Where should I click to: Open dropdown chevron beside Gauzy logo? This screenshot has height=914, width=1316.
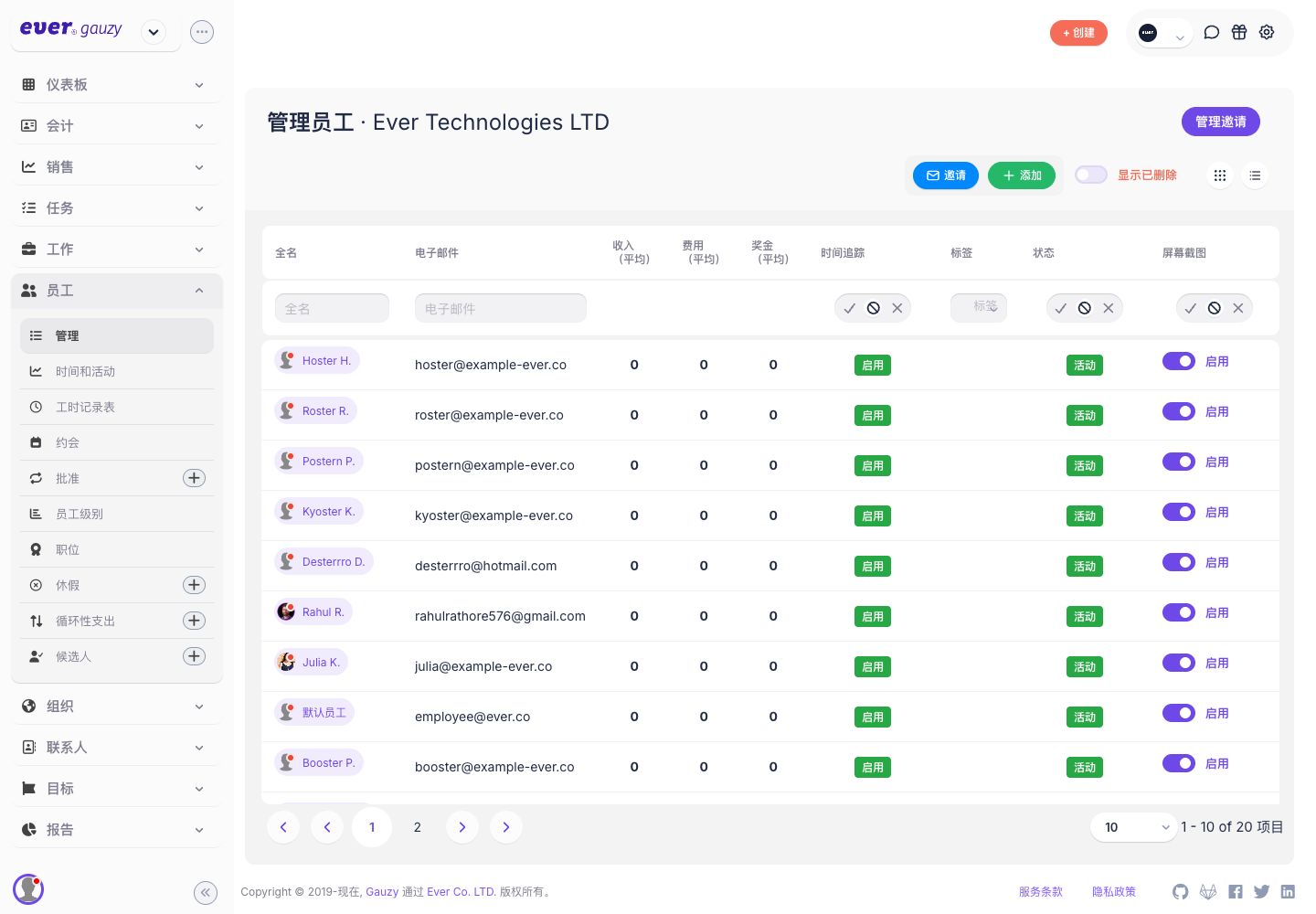coord(154,32)
